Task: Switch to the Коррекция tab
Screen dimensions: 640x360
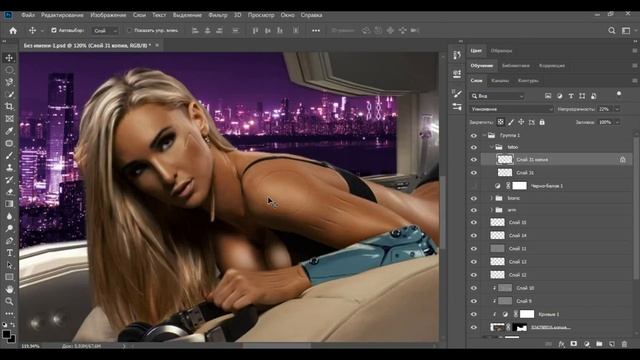Action: tap(552, 66)
